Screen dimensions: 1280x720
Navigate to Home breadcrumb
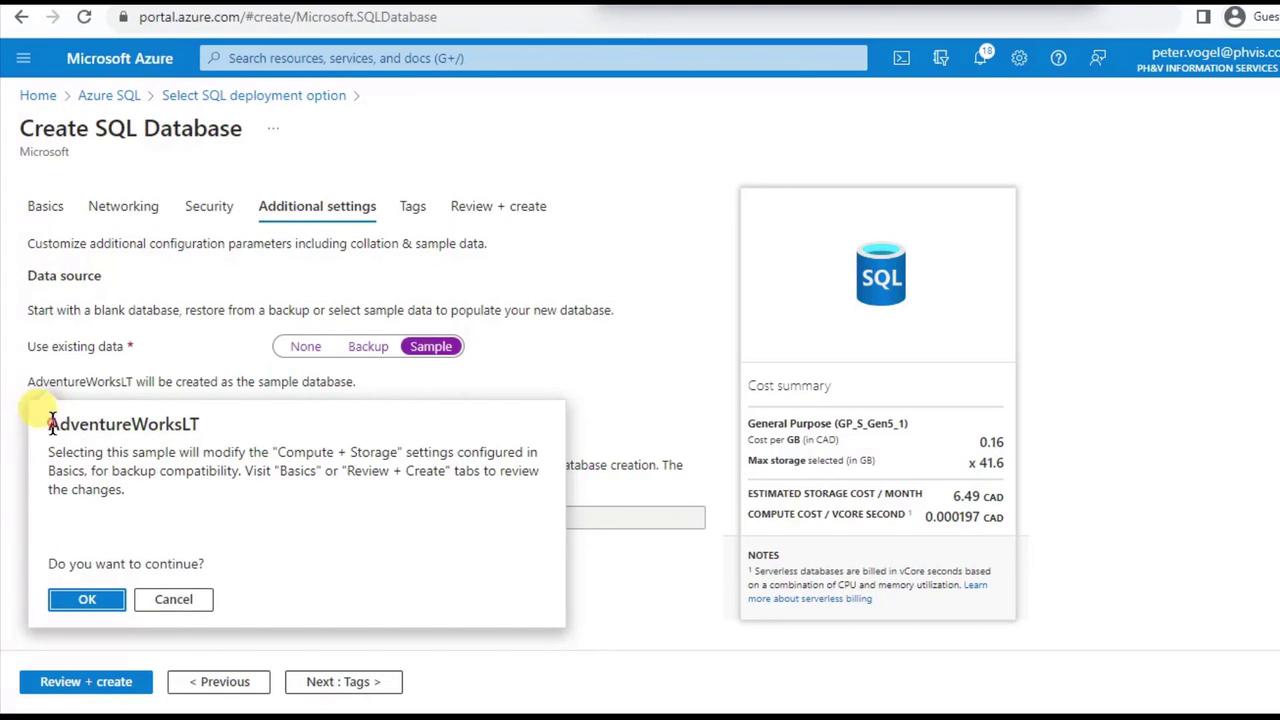(38, 95)
